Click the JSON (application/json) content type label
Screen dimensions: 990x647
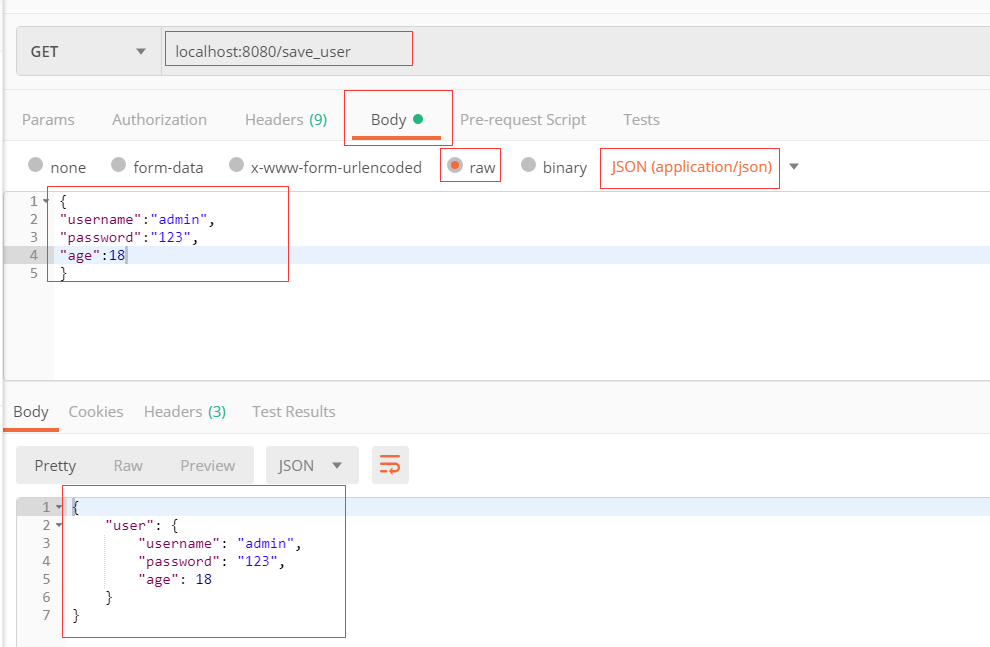[x=691, y=167]
